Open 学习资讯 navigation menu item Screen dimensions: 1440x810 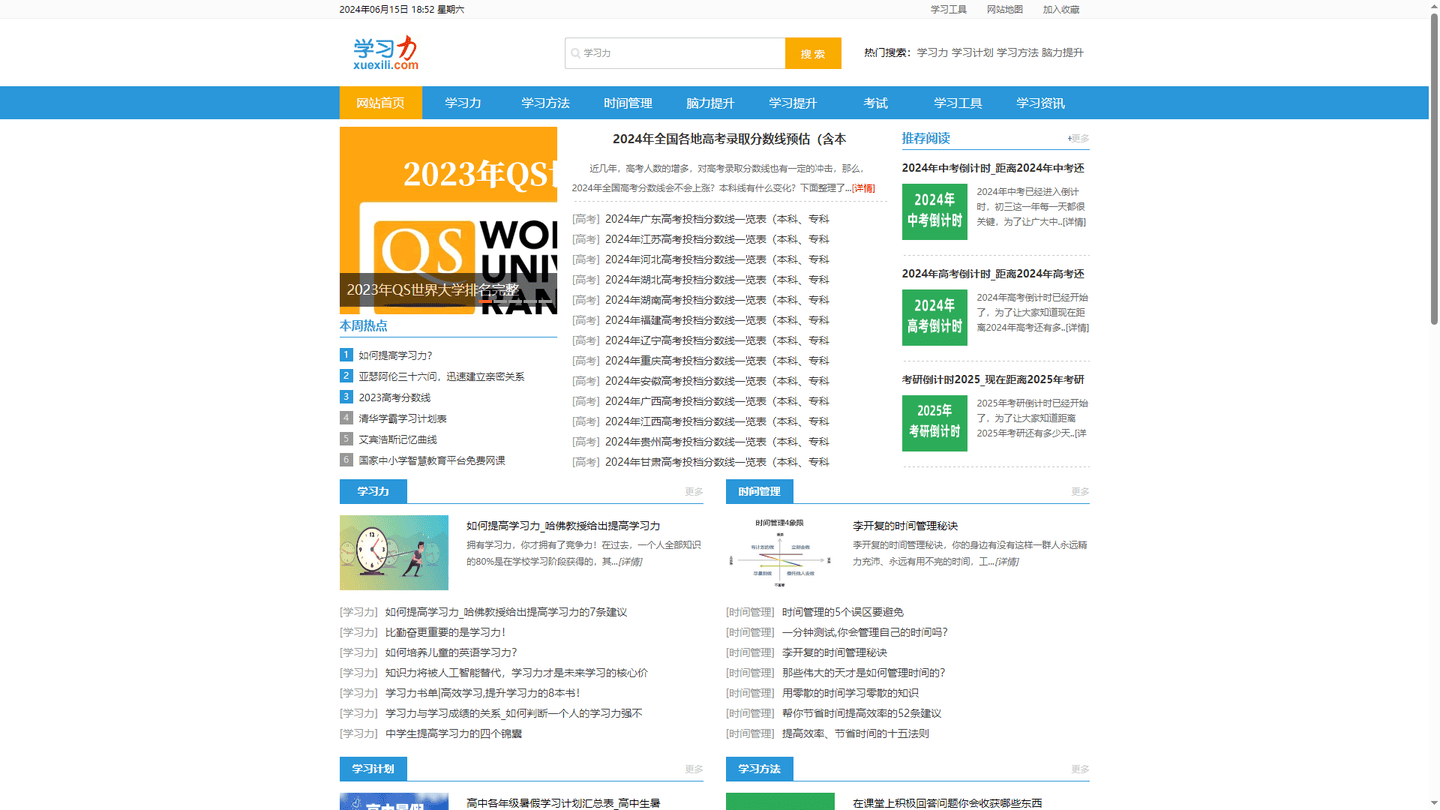(1040, 103)
